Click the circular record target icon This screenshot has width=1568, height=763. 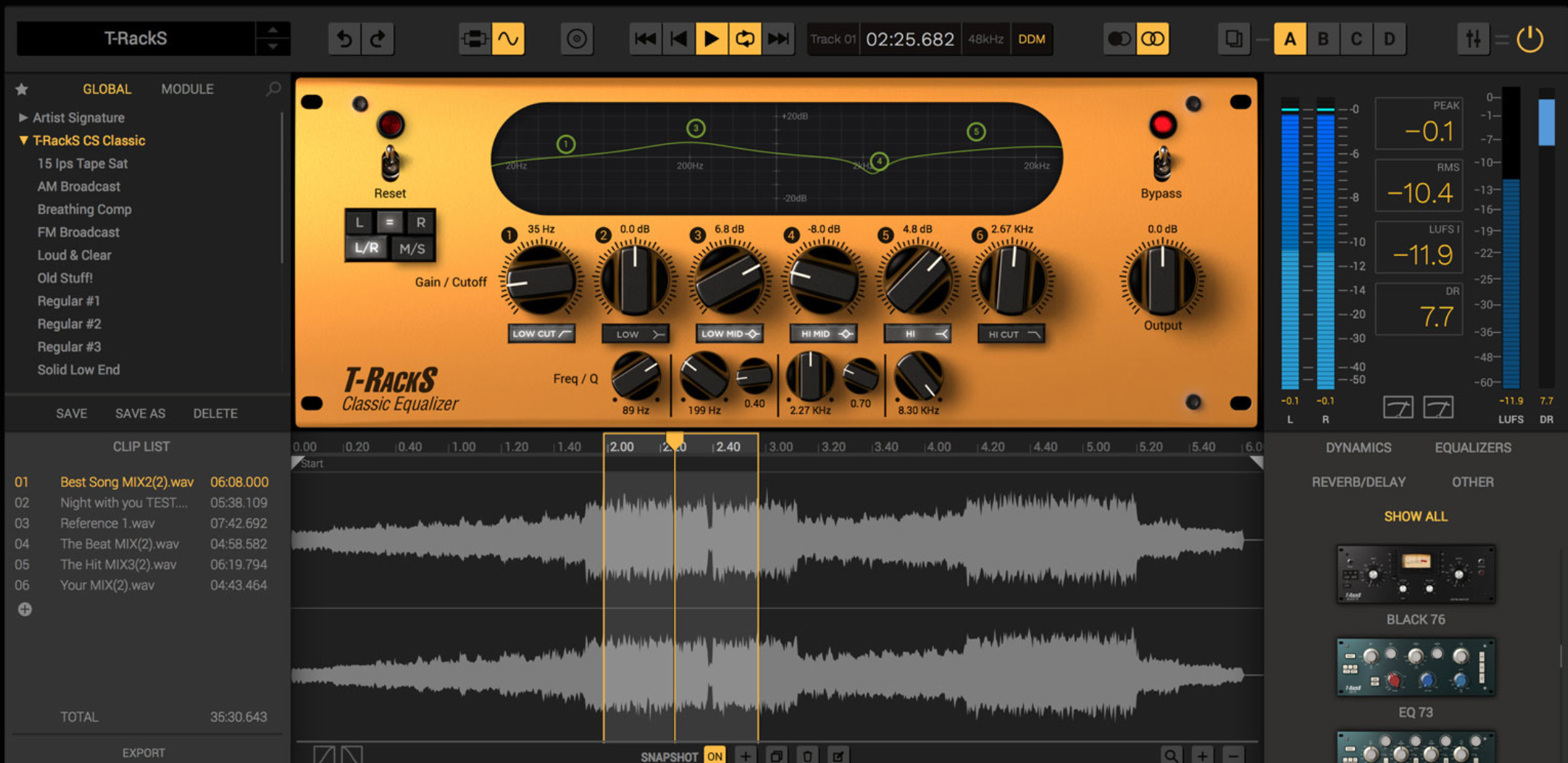(577, 38)
